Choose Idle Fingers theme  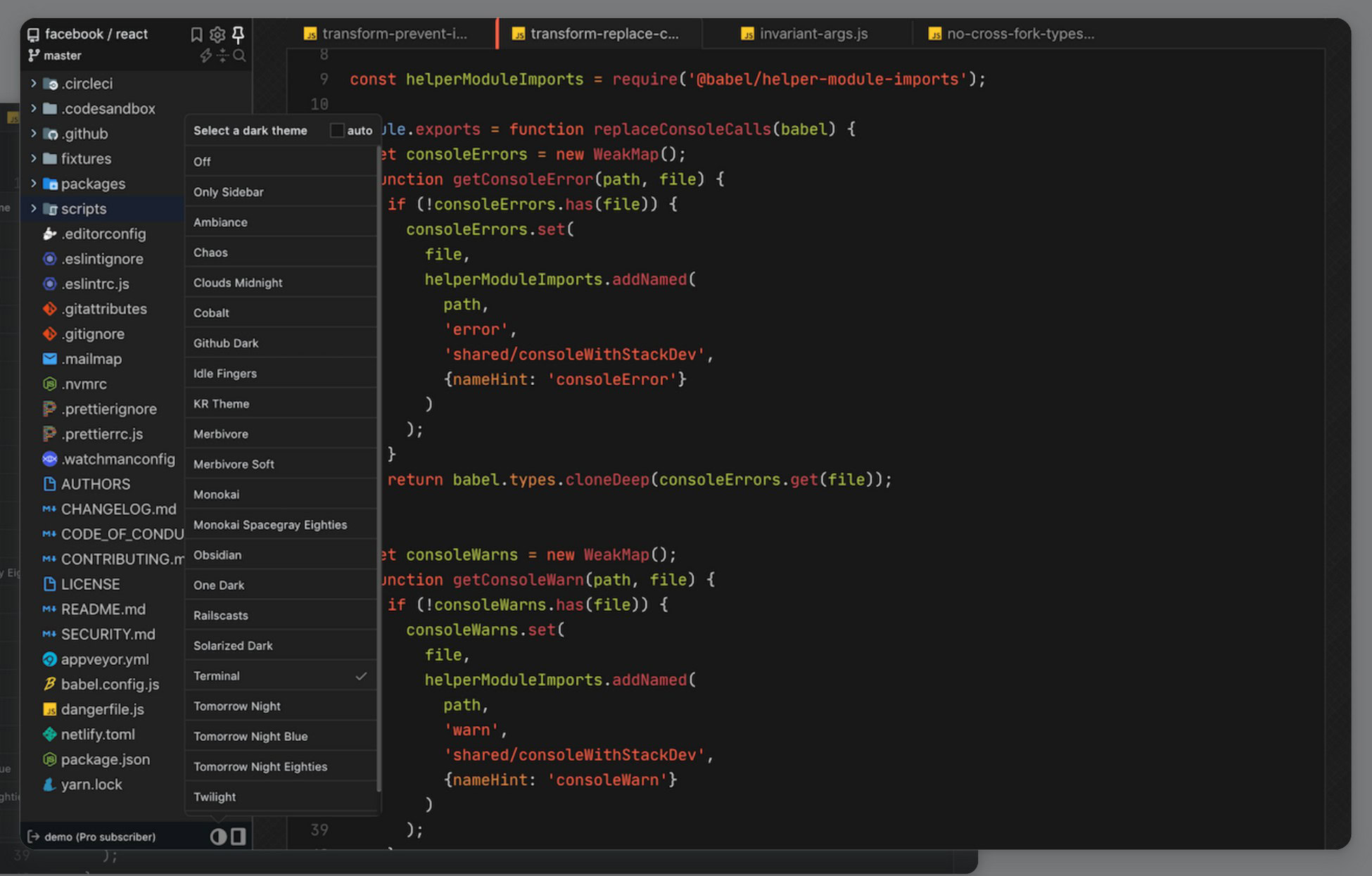click(x=281, y=373)
